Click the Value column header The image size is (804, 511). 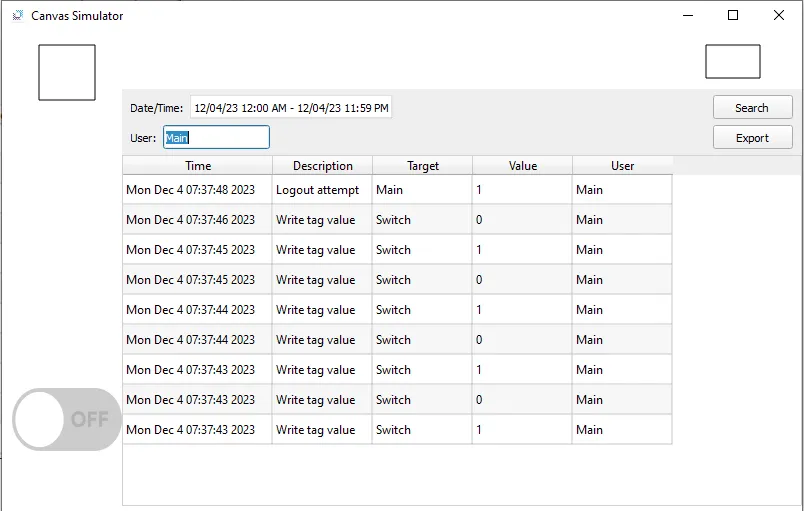click(x=522, y=166)
